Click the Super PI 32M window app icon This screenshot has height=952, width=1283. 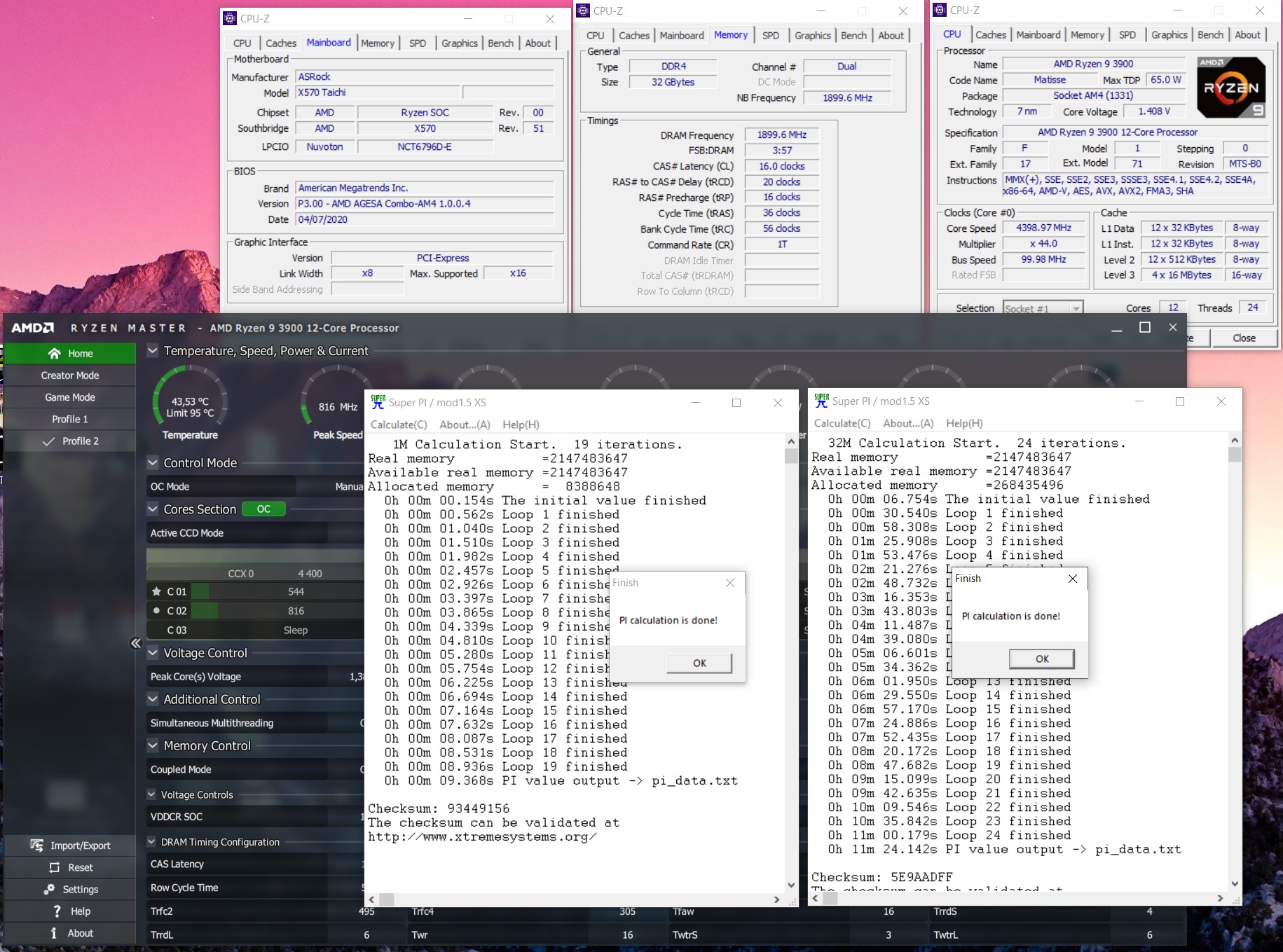pos(821,401)
